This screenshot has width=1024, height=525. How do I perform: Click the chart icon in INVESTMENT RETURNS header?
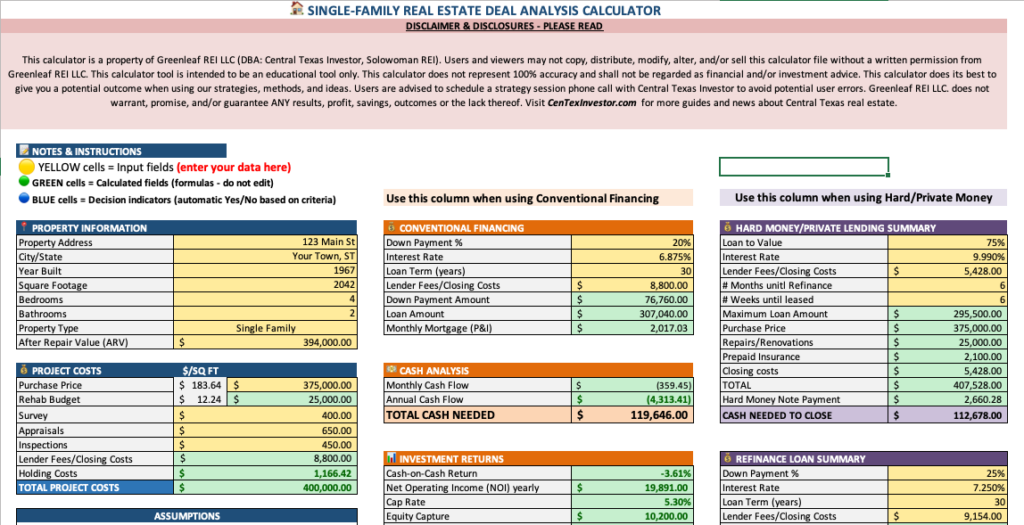(392, 458)
